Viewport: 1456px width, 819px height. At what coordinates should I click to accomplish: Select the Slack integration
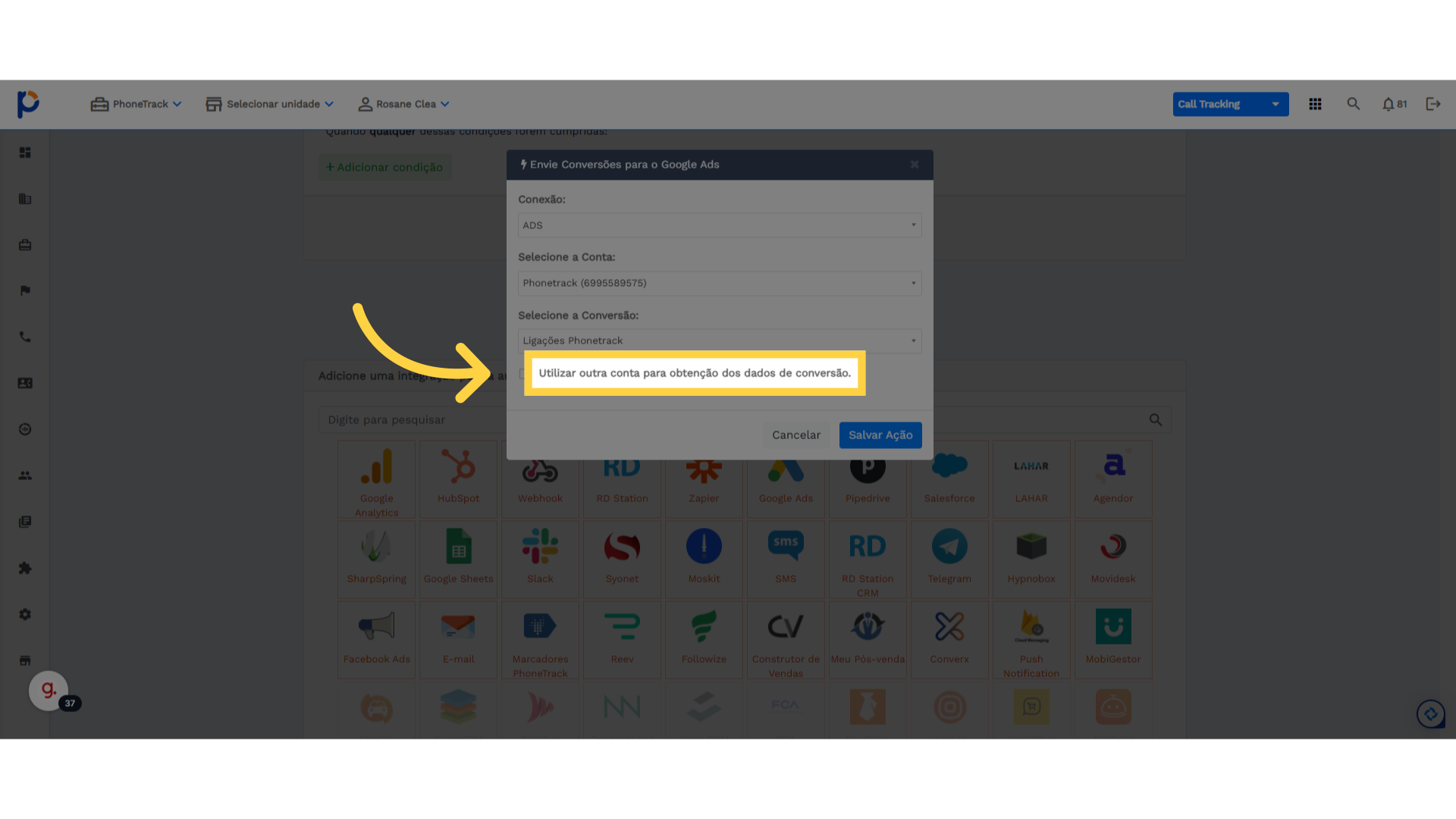(541, 560)
